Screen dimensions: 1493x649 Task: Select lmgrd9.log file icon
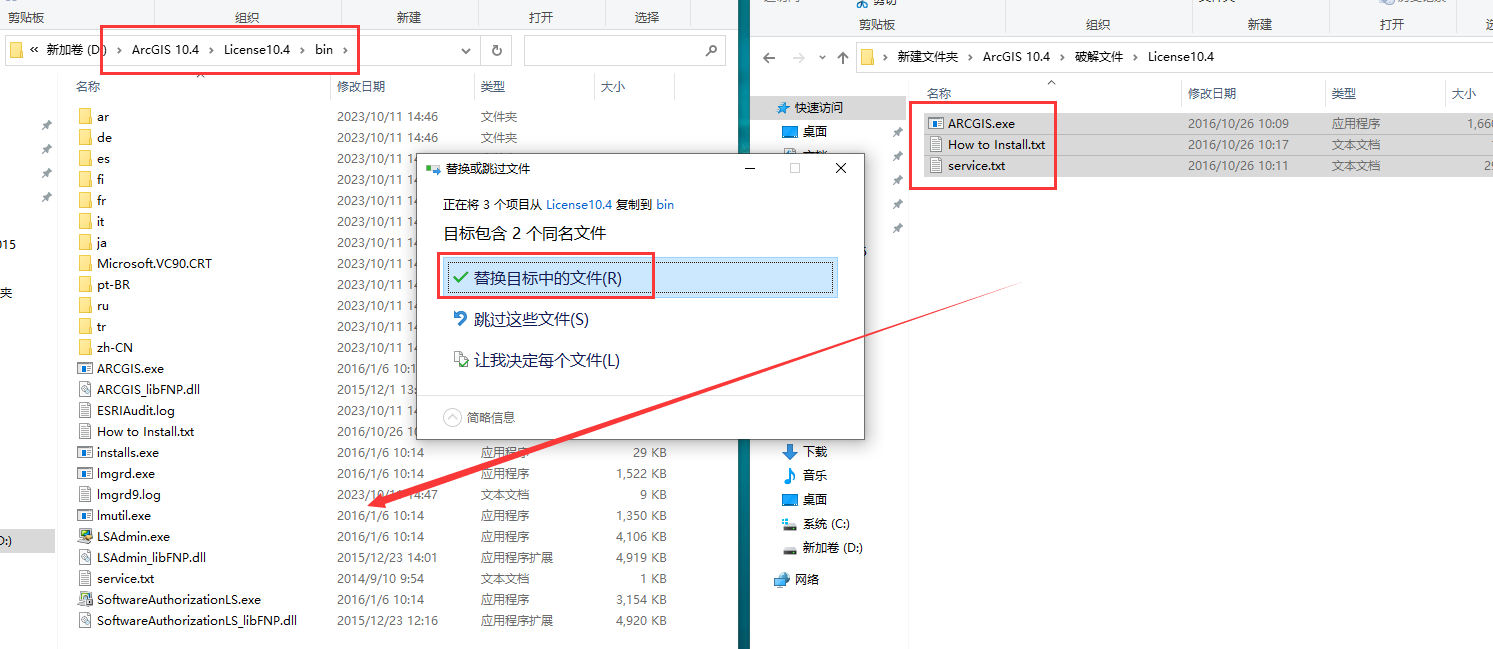coord(85,495)
